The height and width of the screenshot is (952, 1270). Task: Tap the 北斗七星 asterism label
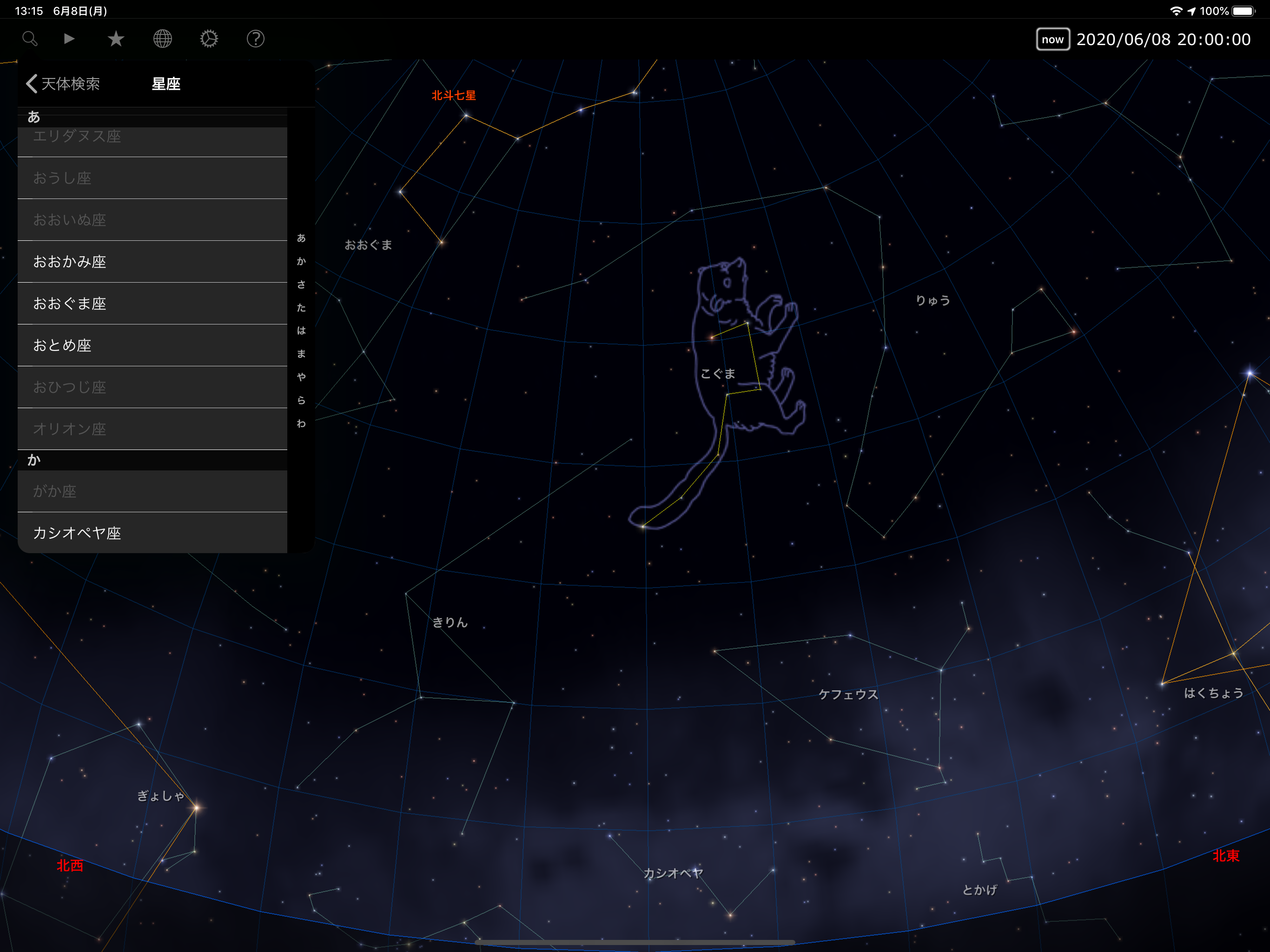coord(454,95)
